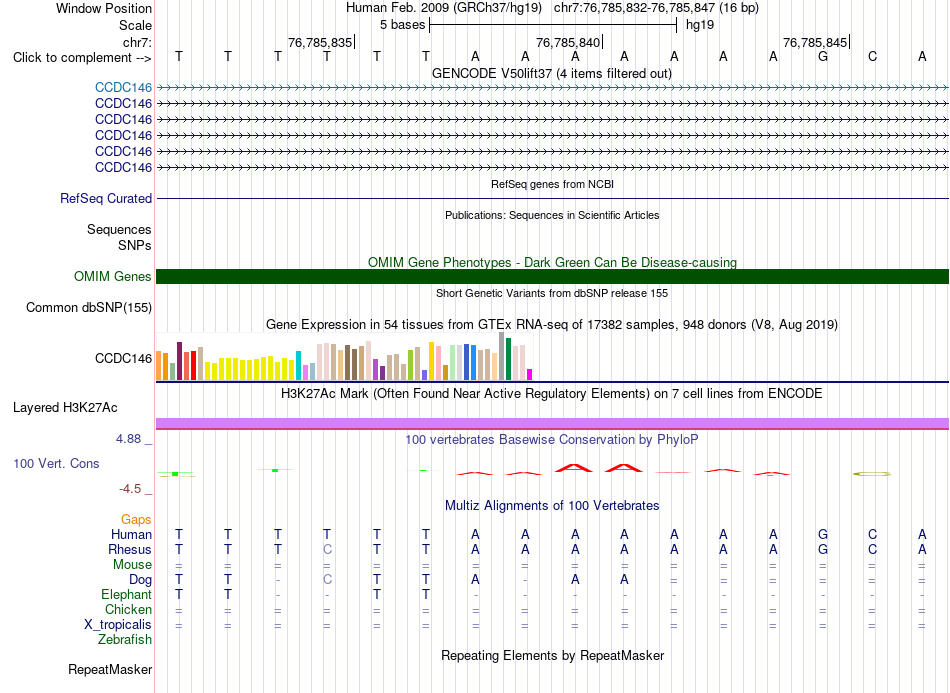The image size is (950, 693).
Task: Open the GTEx Gene Expression track title
Action: [552, 324]
